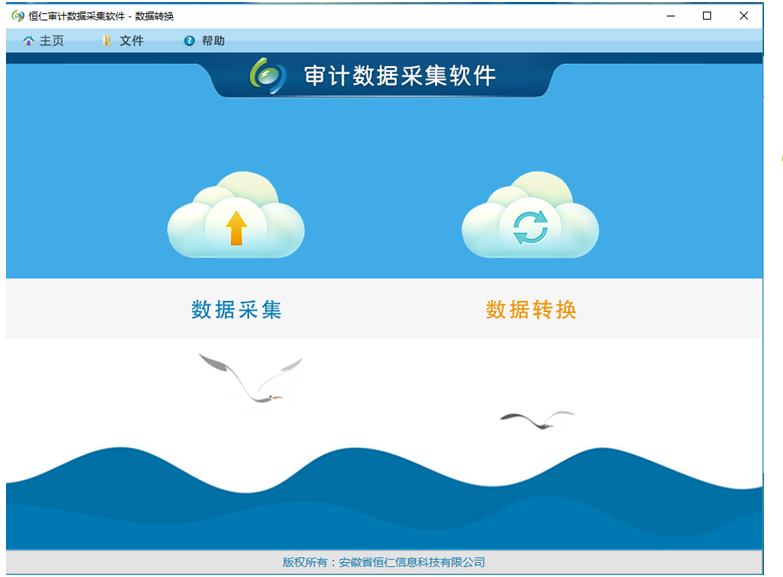Click the refresh cloud icon for data conversion

click(x=530, y=215)
